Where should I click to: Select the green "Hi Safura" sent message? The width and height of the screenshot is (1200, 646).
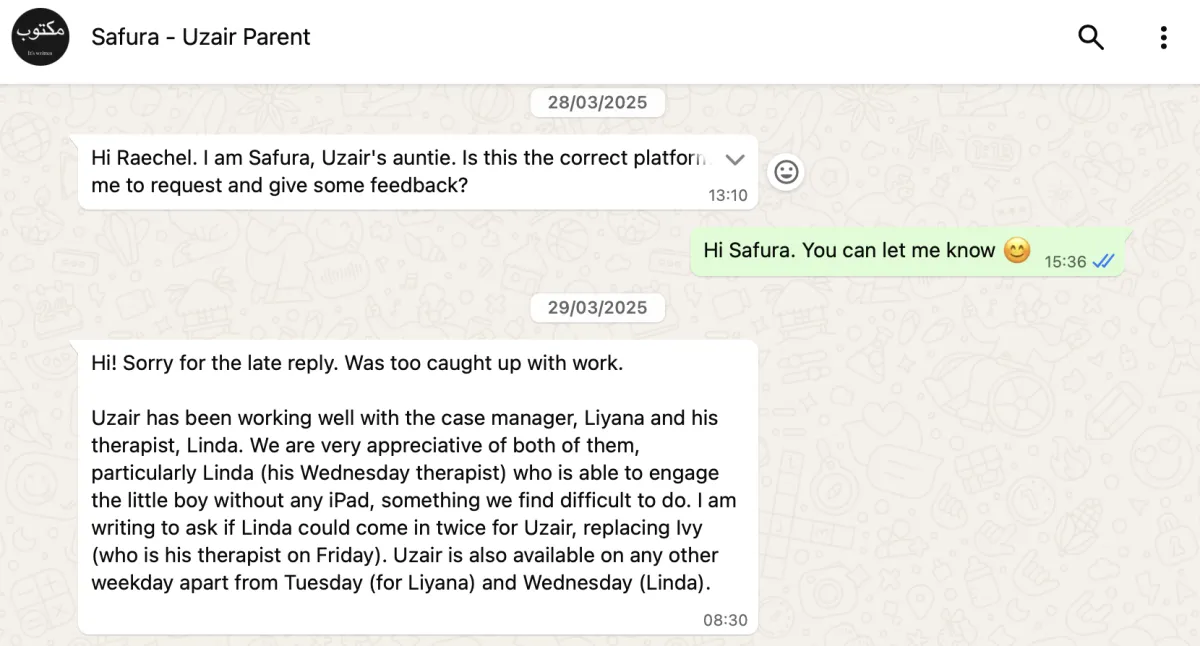coord(849,250)
